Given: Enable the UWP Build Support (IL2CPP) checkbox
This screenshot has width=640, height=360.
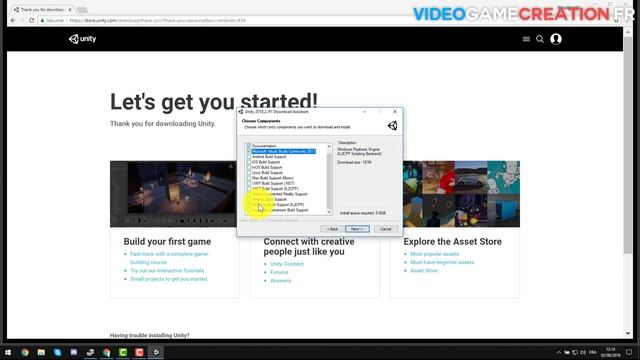Looking at the screenshot, I should pyautogui.click(x=249, y=189).
